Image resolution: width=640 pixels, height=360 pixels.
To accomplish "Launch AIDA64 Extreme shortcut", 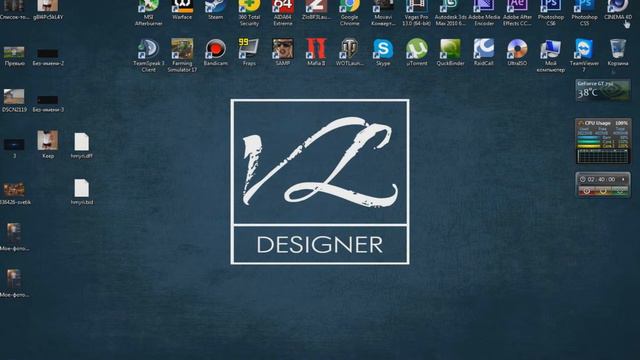I will pos(283,13).
